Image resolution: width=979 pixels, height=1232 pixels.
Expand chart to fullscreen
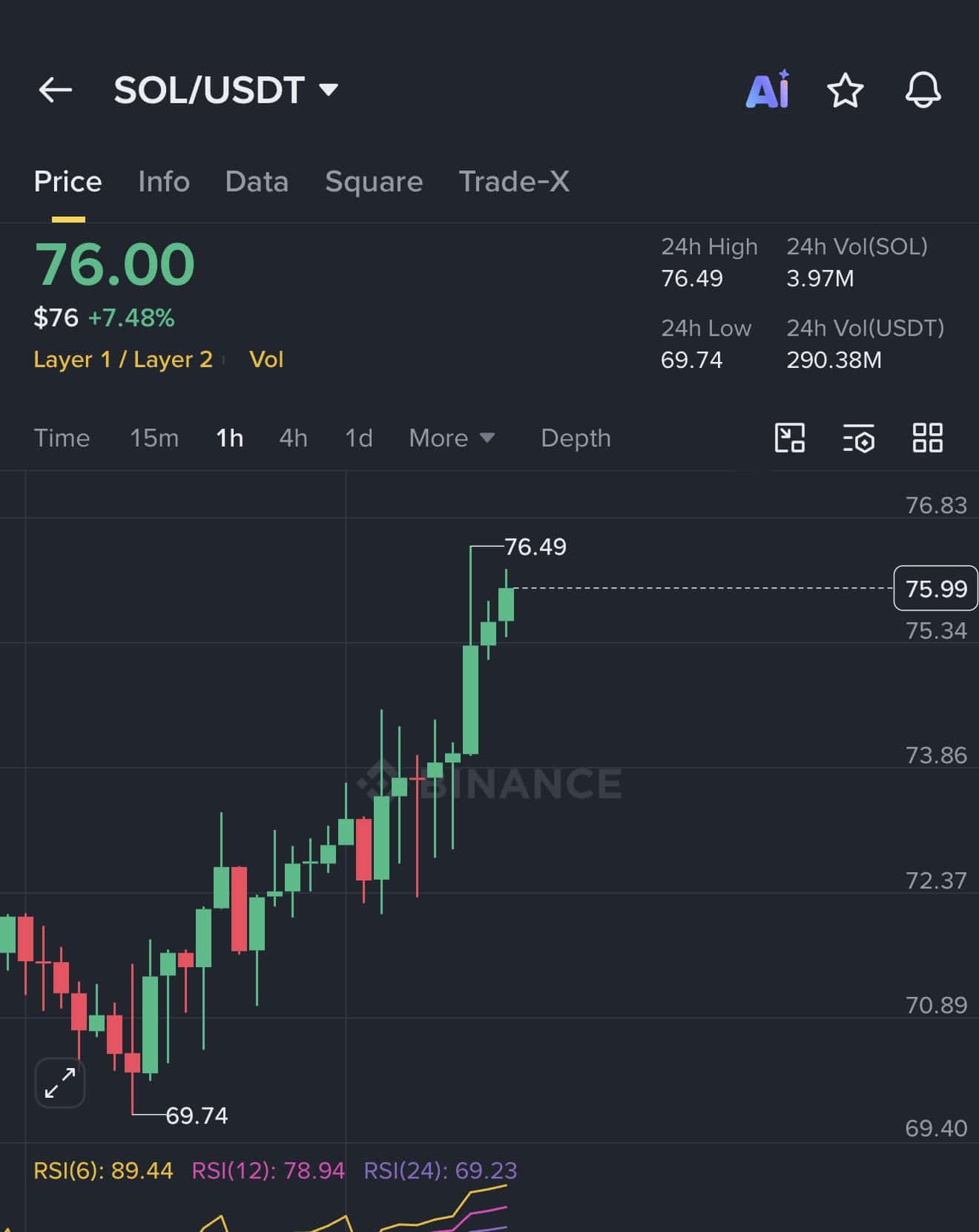[60, 1083]
